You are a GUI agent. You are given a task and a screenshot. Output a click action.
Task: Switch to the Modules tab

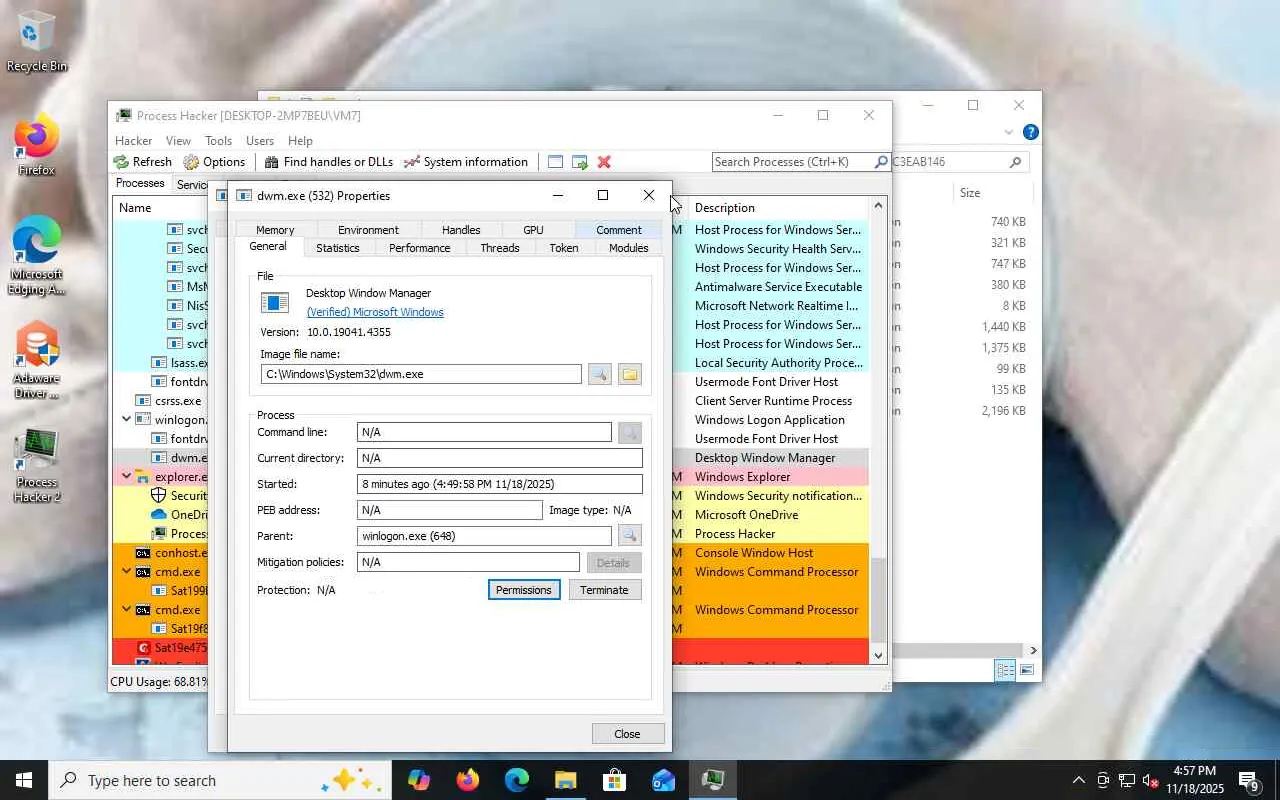coord(629,248)
